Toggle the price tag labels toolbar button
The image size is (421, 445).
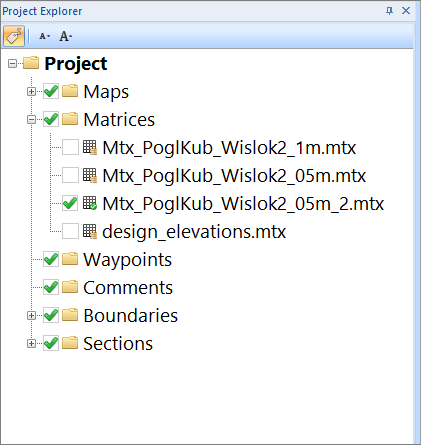(14, 36)
